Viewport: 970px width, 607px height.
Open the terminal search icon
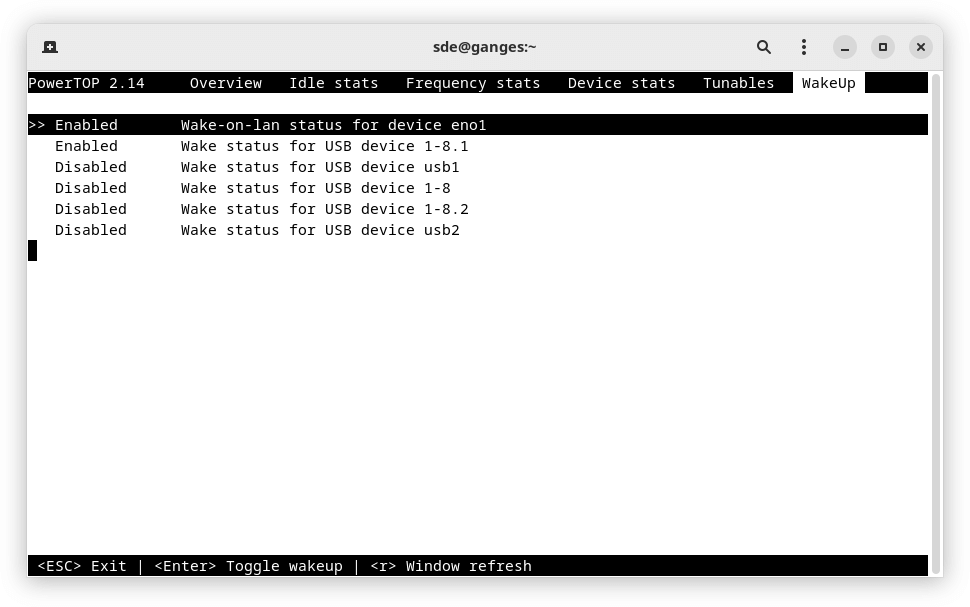click(763, 47)
